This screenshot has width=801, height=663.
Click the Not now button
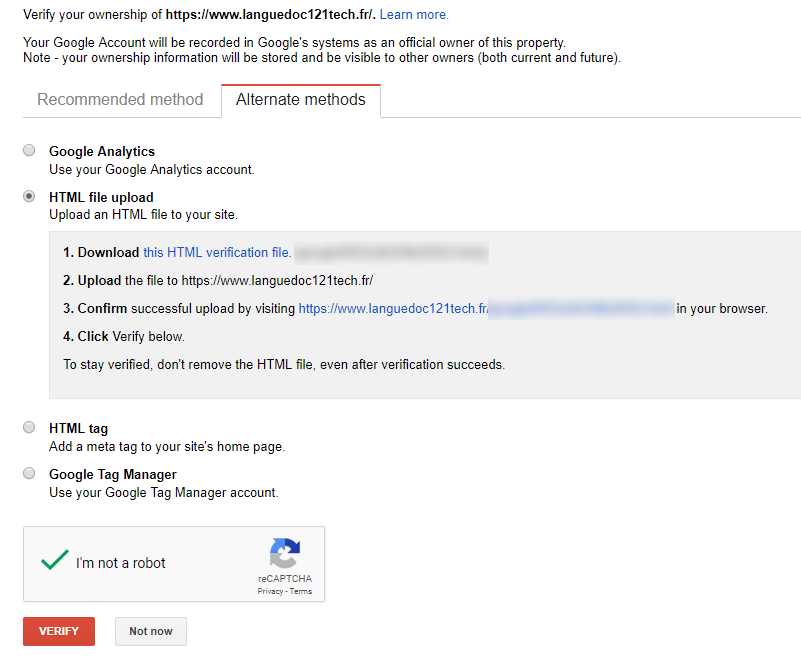150,632
